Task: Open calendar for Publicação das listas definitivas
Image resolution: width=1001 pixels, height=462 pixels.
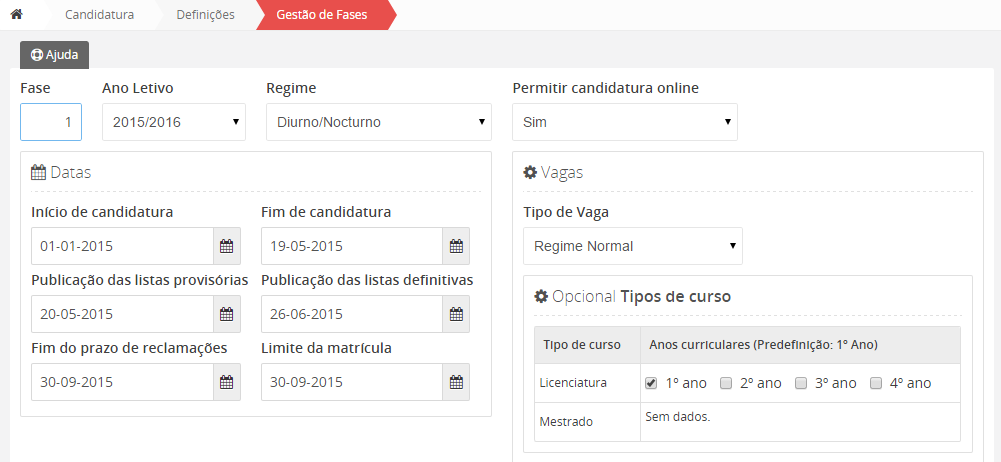Action: [x=456, y=314]
